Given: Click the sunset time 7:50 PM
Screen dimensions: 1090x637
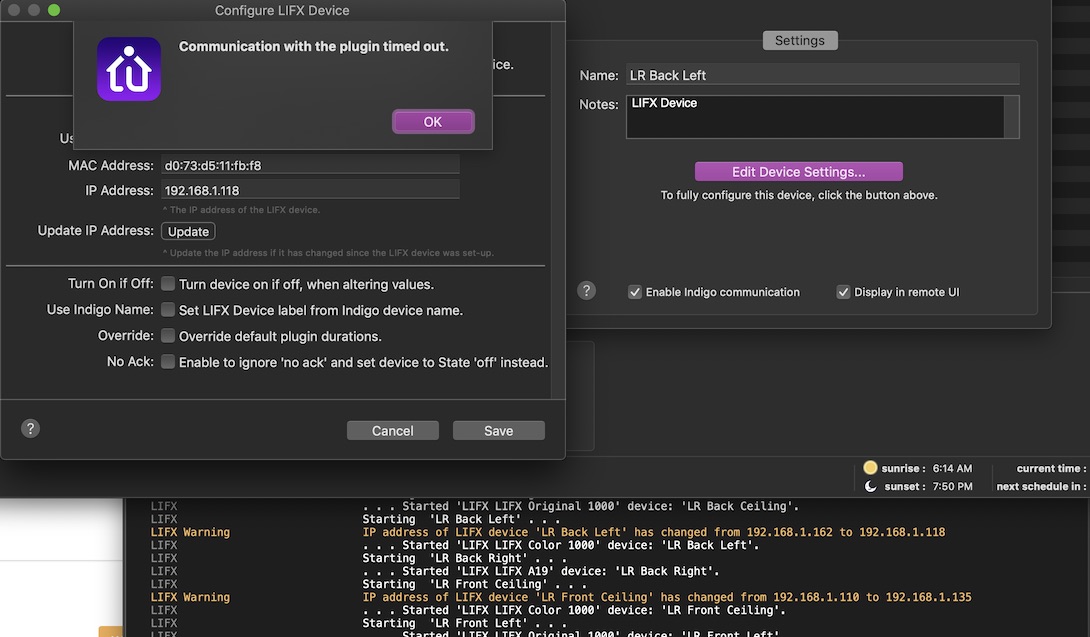Looking at the screenshot, I should coord(952,486).
